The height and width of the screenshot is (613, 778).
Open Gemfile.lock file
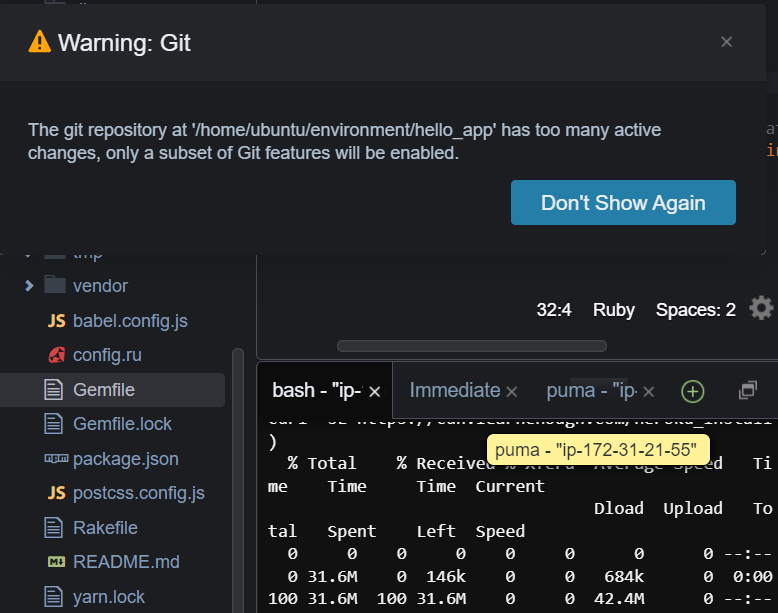pos(122,424)
